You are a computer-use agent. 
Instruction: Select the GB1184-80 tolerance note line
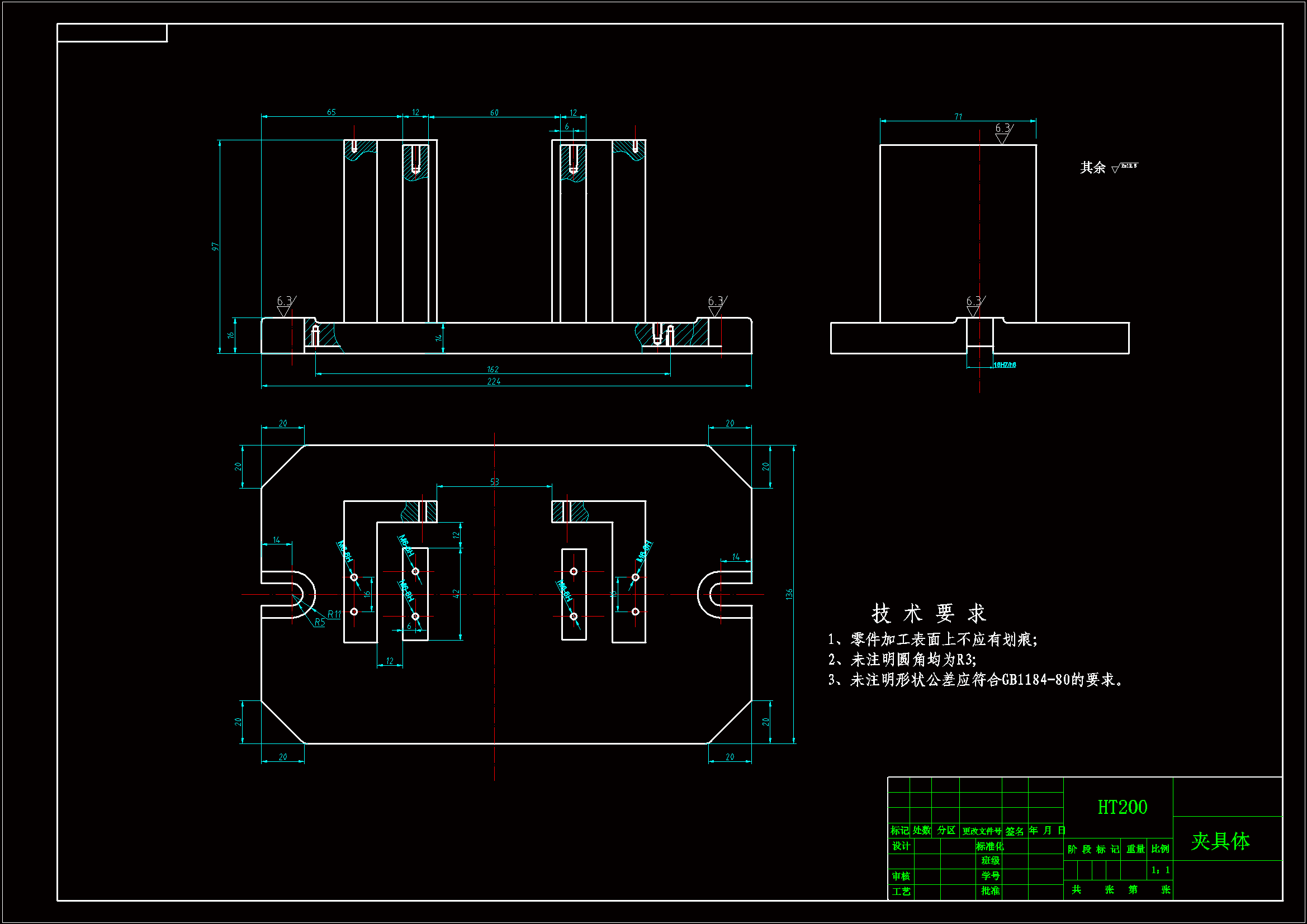(x=975, y=680)
